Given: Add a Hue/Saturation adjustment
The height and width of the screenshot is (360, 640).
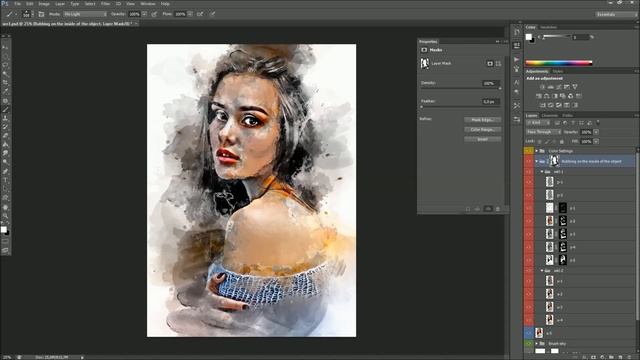Looking at the screenshot, I should pos(539,96).
